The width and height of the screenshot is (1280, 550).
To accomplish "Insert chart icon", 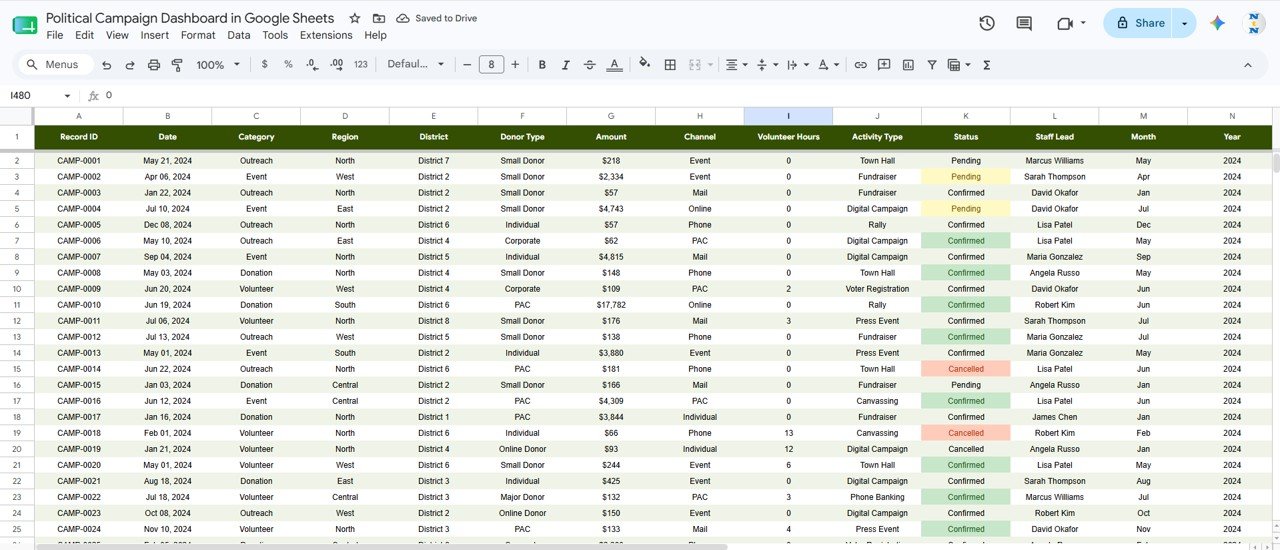I will pyautogui.click(x=908, y=65).
